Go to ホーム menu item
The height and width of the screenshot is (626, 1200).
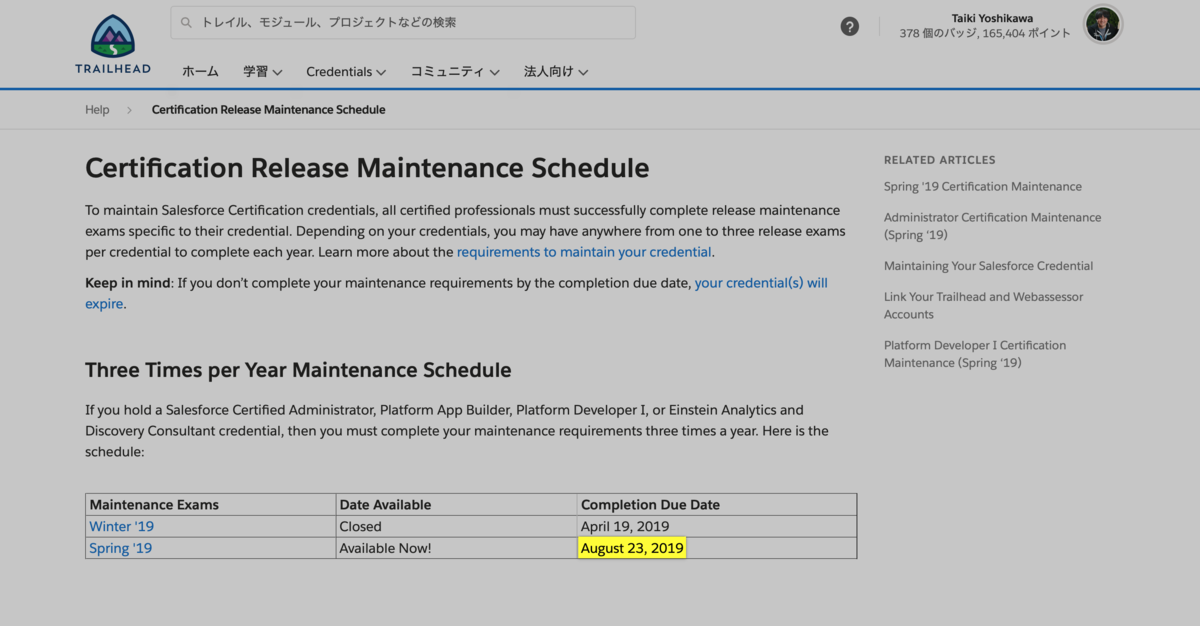(200, 71)
